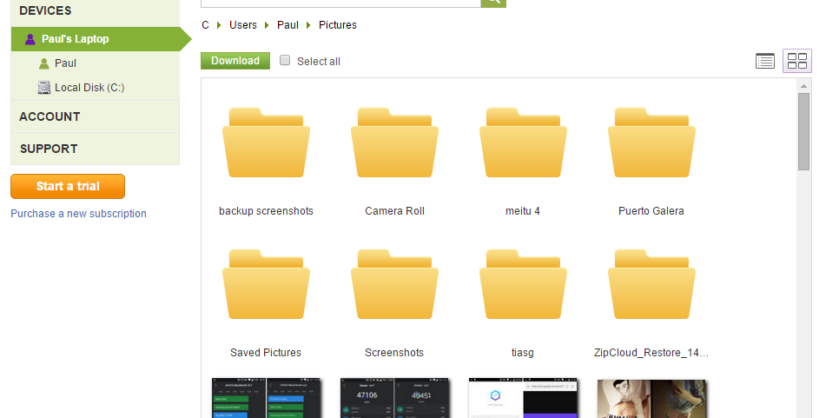Click the 'Puerto Galera' folder name
Image resolution: width=826 pixels, height=418 pixels.
tap(651, 211)
